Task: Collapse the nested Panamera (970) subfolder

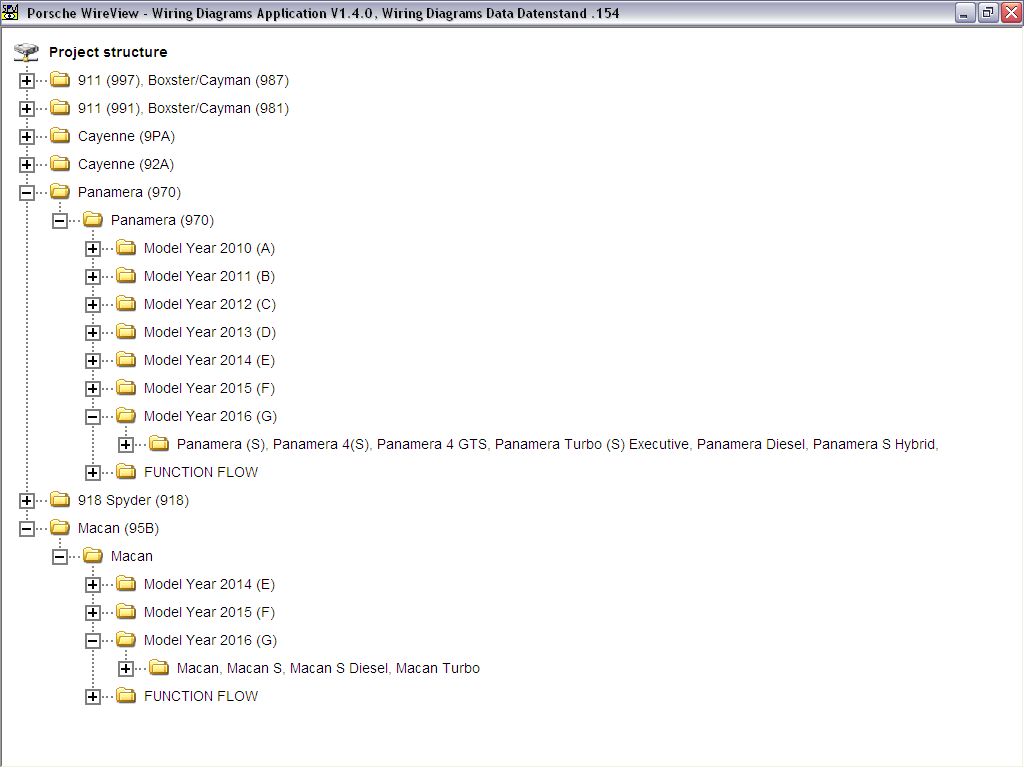Action: [x=59, y=221]
